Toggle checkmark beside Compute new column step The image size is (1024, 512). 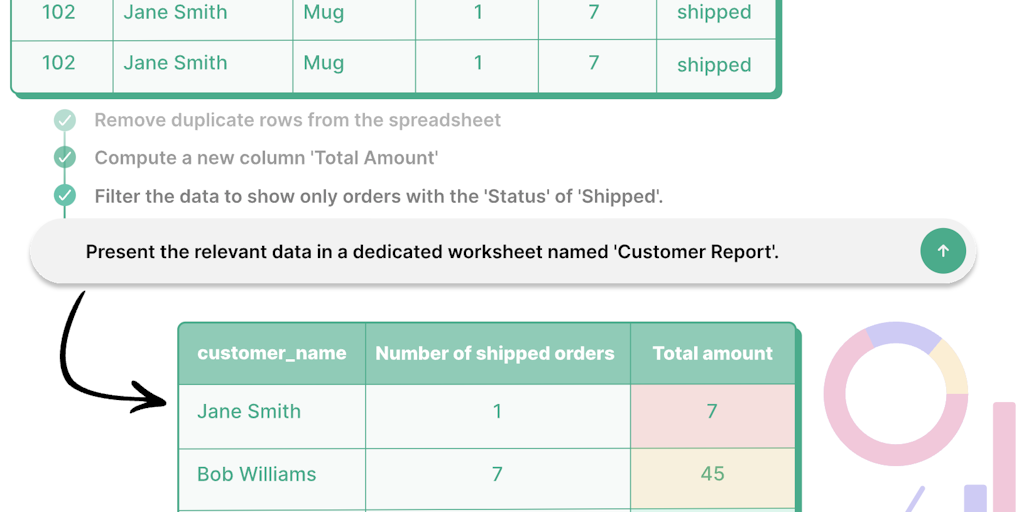65,158
